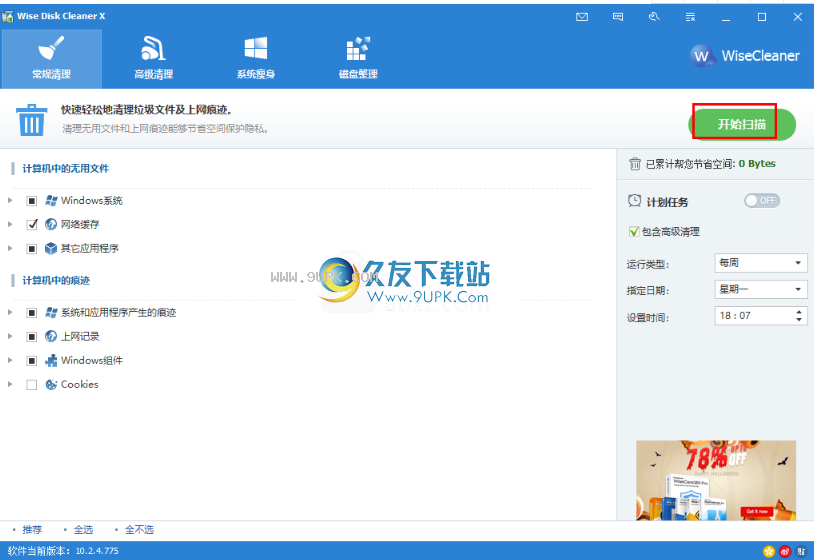Click the blue trash can icon
Viewport: 814px width, 560px height.
click(32, 120)
